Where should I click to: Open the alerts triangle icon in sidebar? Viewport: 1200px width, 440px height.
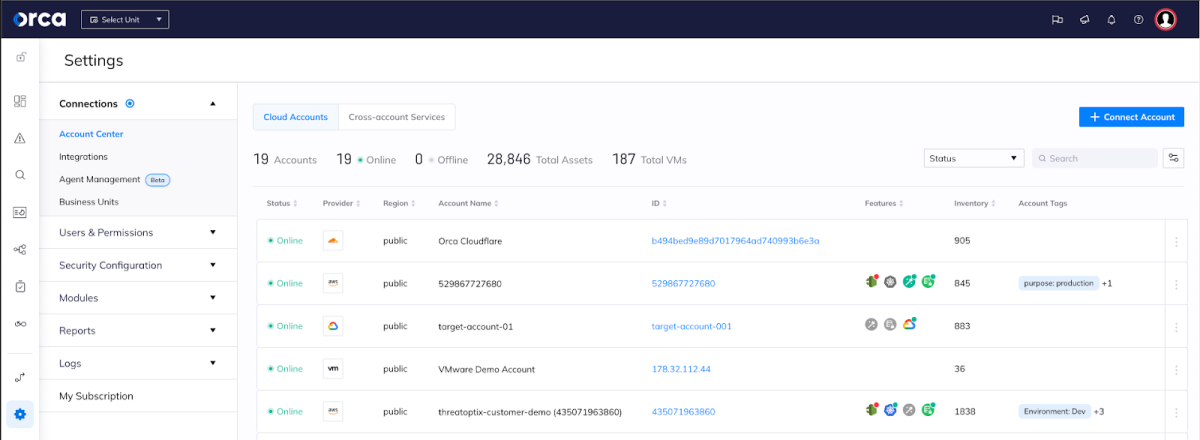point(20,138)
